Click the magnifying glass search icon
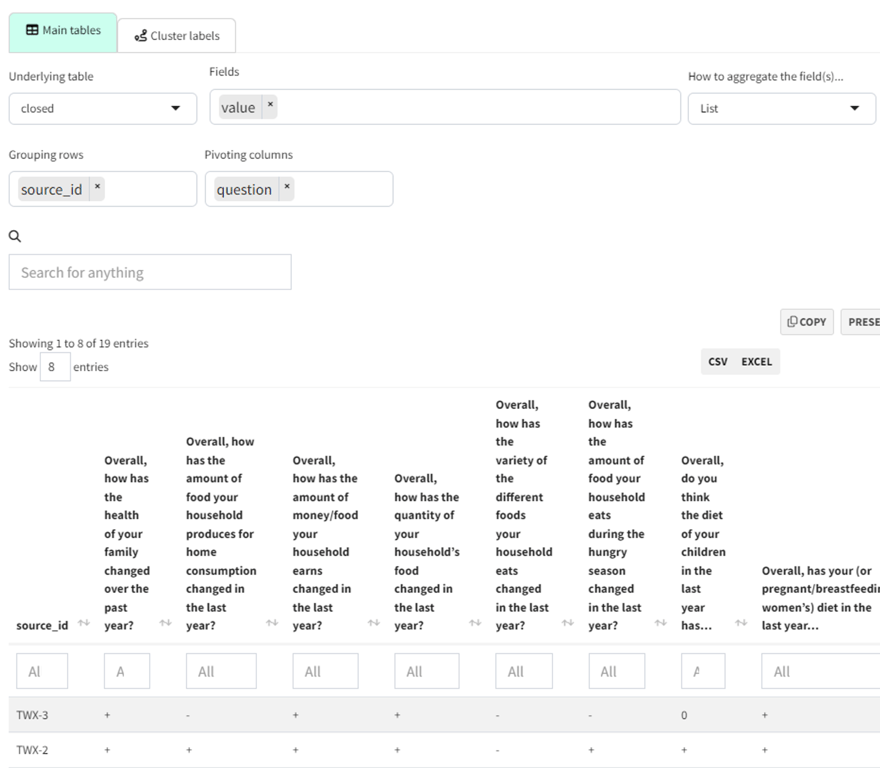Image resolution: width=880 pixels, height=768 pixels. pos(14,237)
